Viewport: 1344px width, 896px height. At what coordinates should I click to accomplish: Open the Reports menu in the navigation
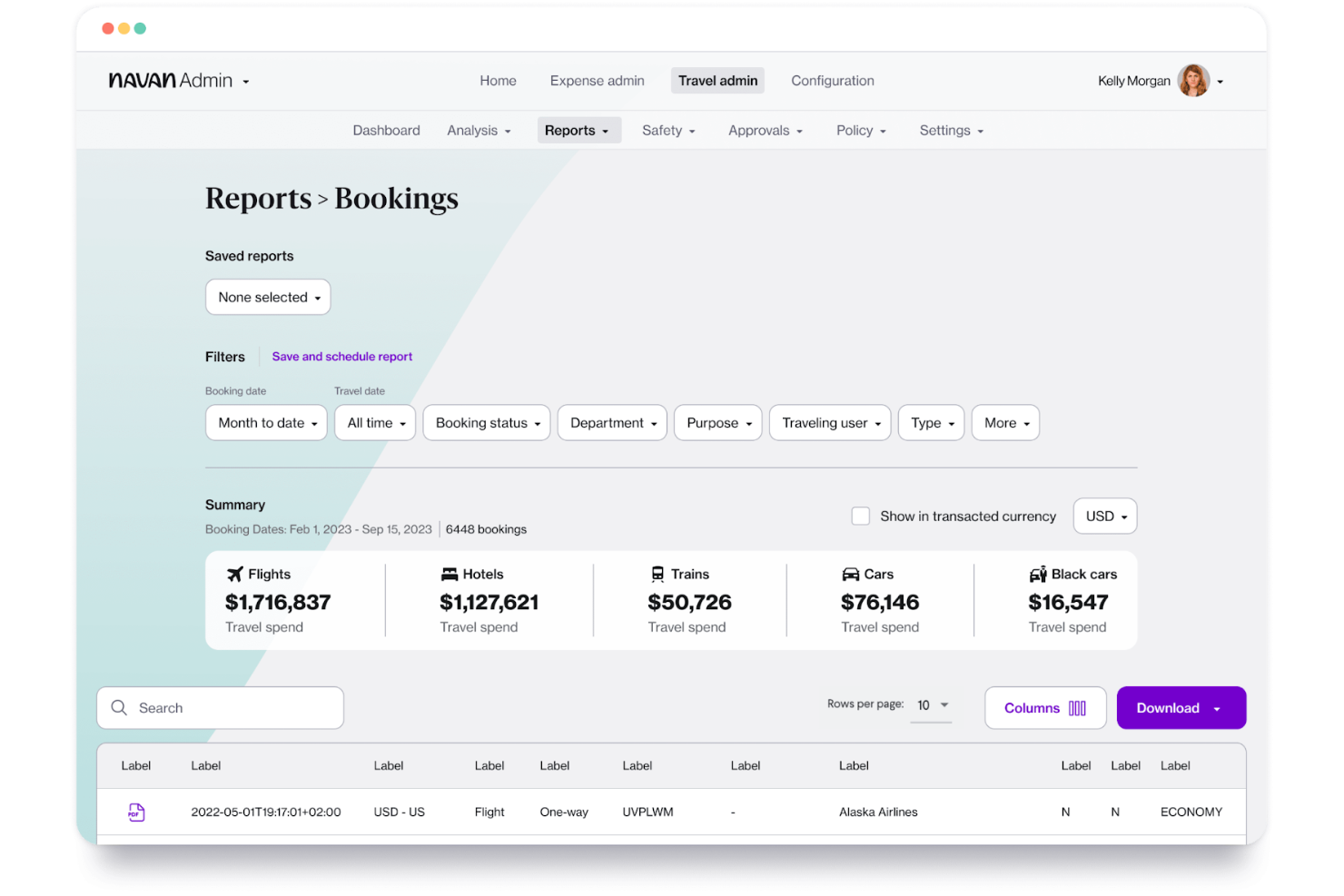578,130
